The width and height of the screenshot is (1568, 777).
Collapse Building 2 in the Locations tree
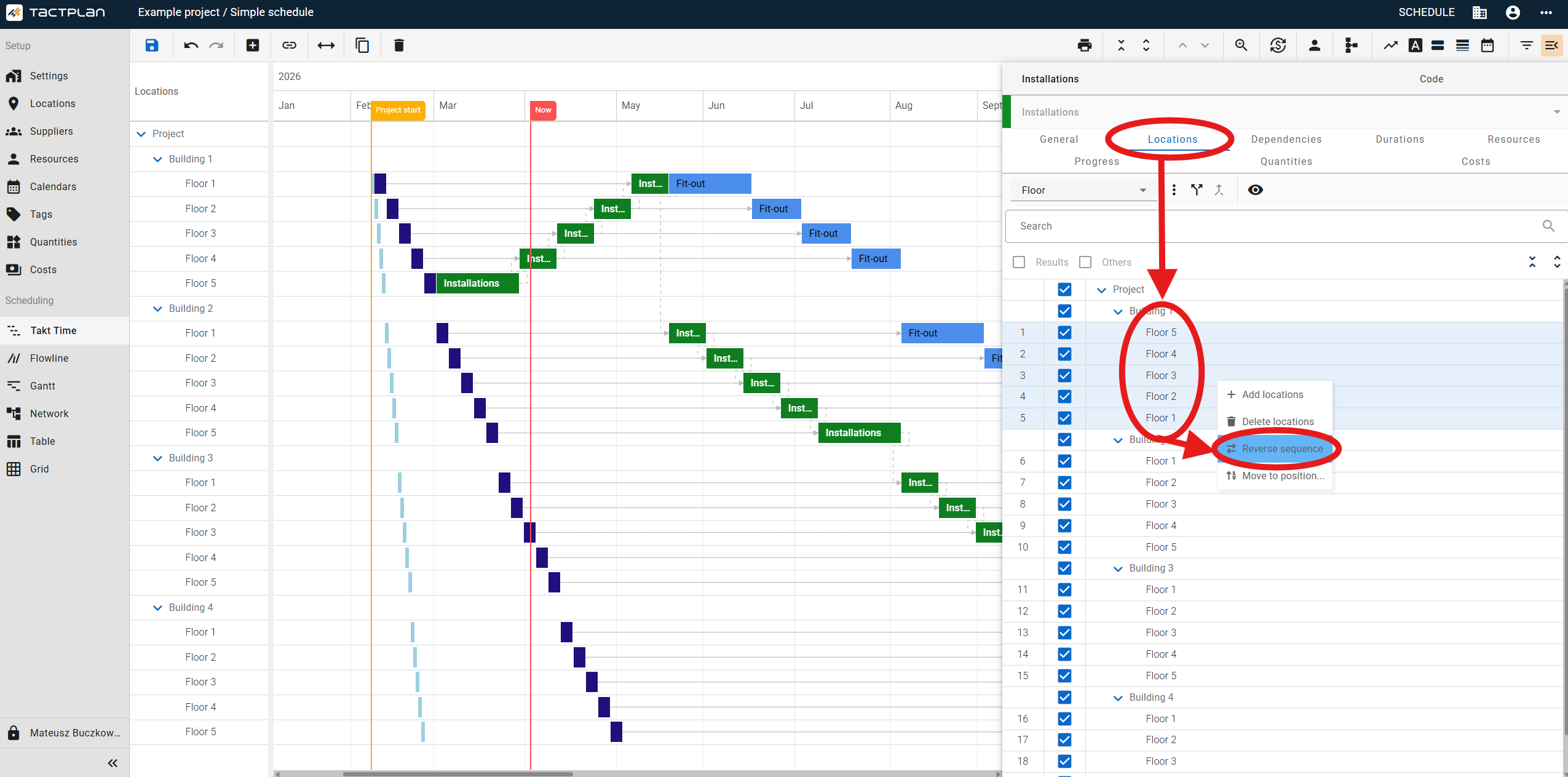(157, 308)
